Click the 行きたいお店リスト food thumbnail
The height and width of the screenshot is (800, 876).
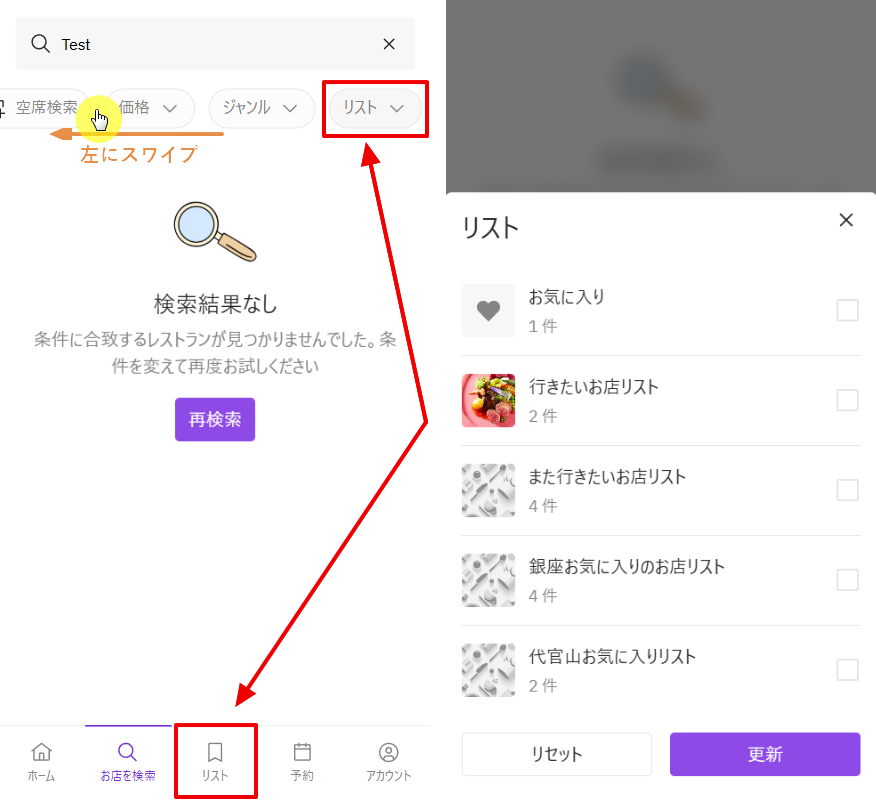pyautogui.click(x=488, y=401)
